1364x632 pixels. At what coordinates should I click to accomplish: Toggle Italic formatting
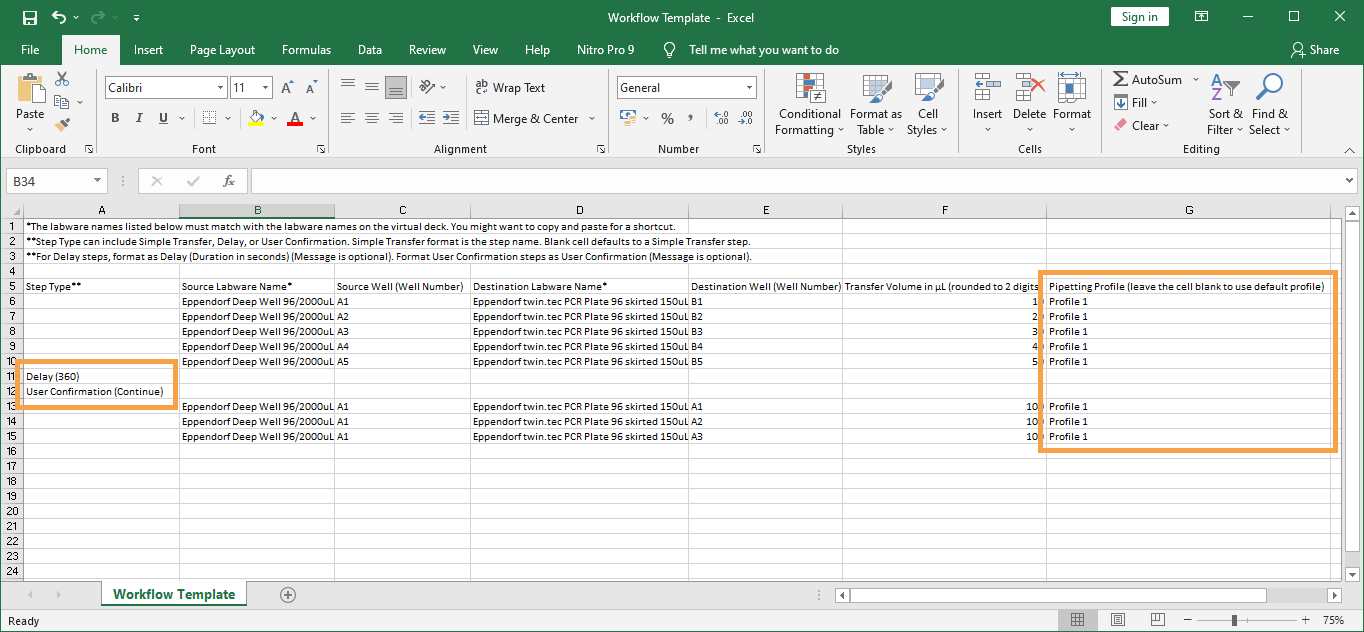coord(141,118)
